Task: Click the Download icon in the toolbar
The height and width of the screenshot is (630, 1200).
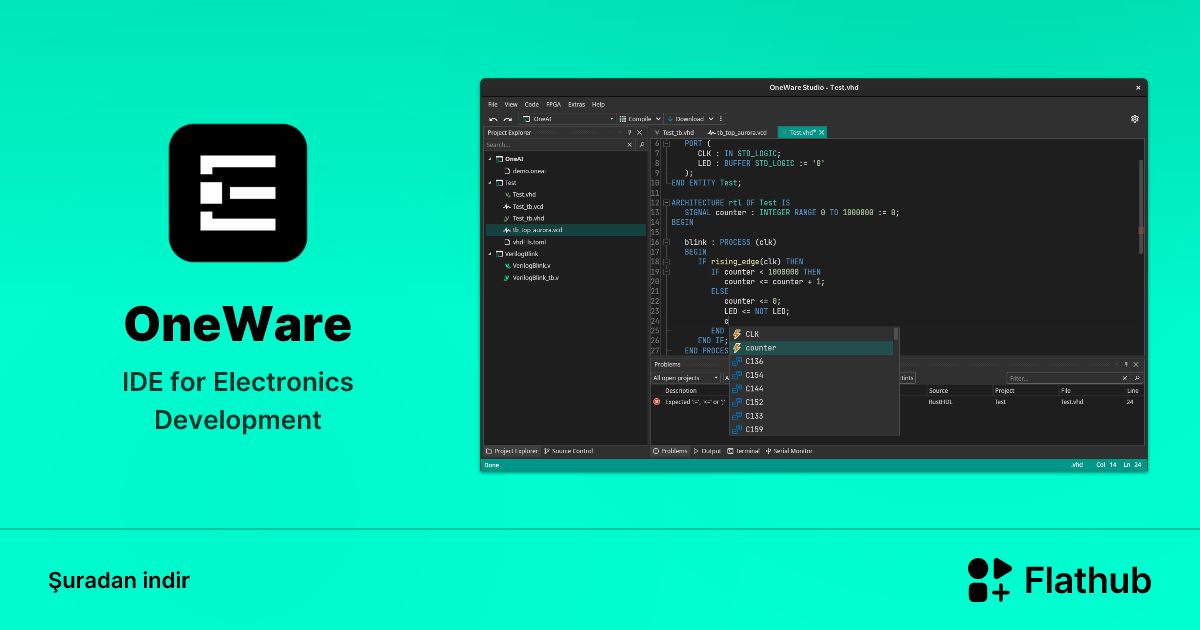Action: [670, 119]
